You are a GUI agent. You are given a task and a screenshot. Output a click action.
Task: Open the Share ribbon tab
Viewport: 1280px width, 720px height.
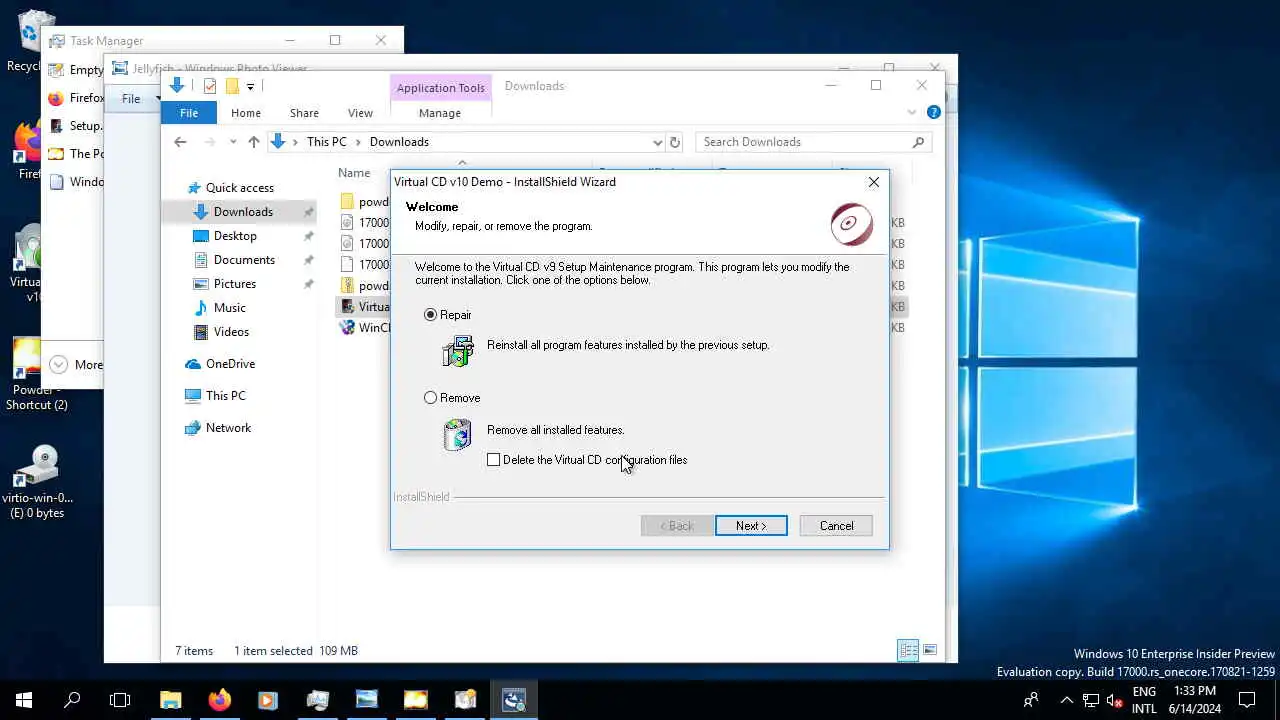coord(304,113)
